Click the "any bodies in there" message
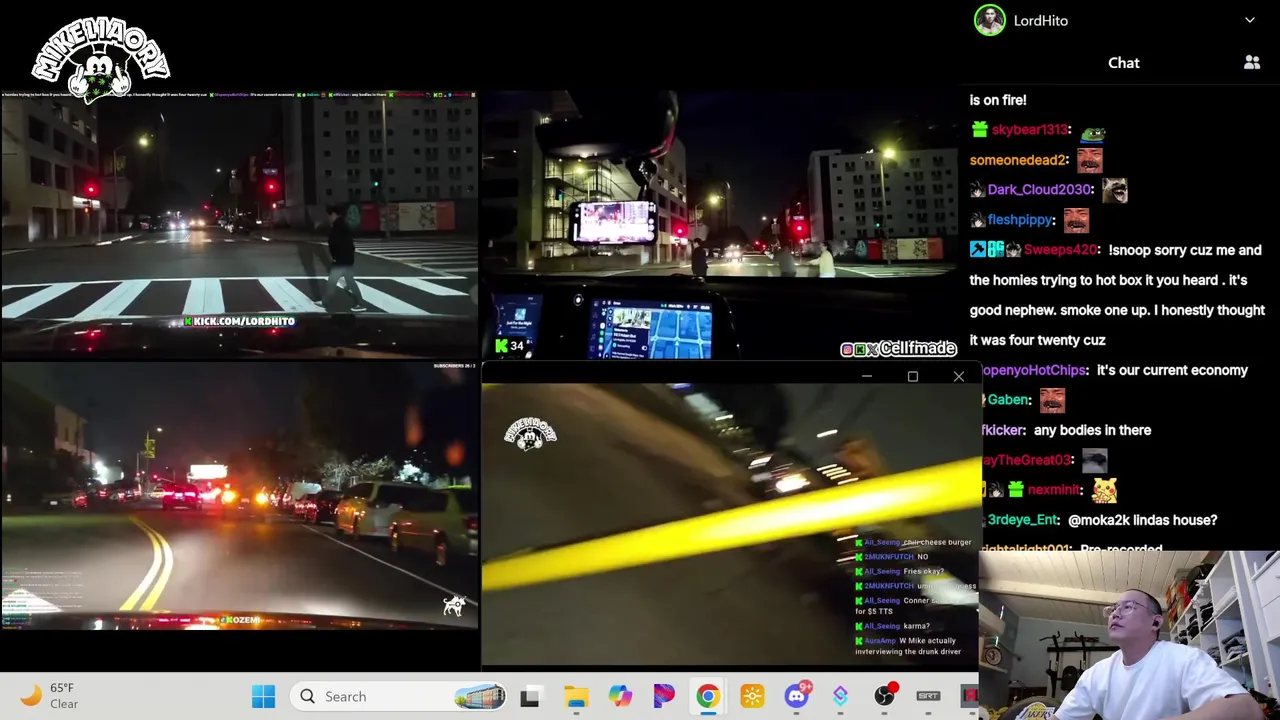Viewport: 1280px width, 720px height. [1092, 430]
